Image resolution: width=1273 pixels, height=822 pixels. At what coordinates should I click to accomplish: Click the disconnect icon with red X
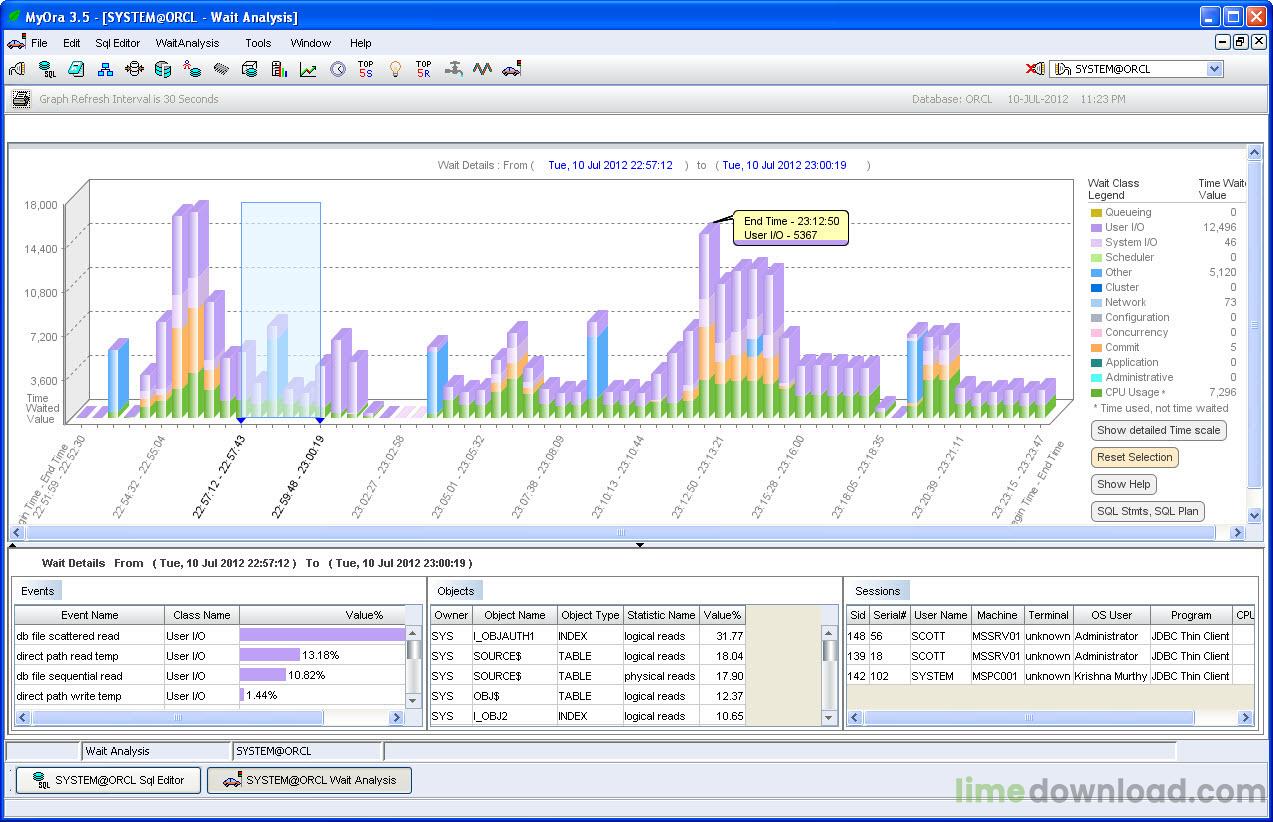pos(1035,69)
